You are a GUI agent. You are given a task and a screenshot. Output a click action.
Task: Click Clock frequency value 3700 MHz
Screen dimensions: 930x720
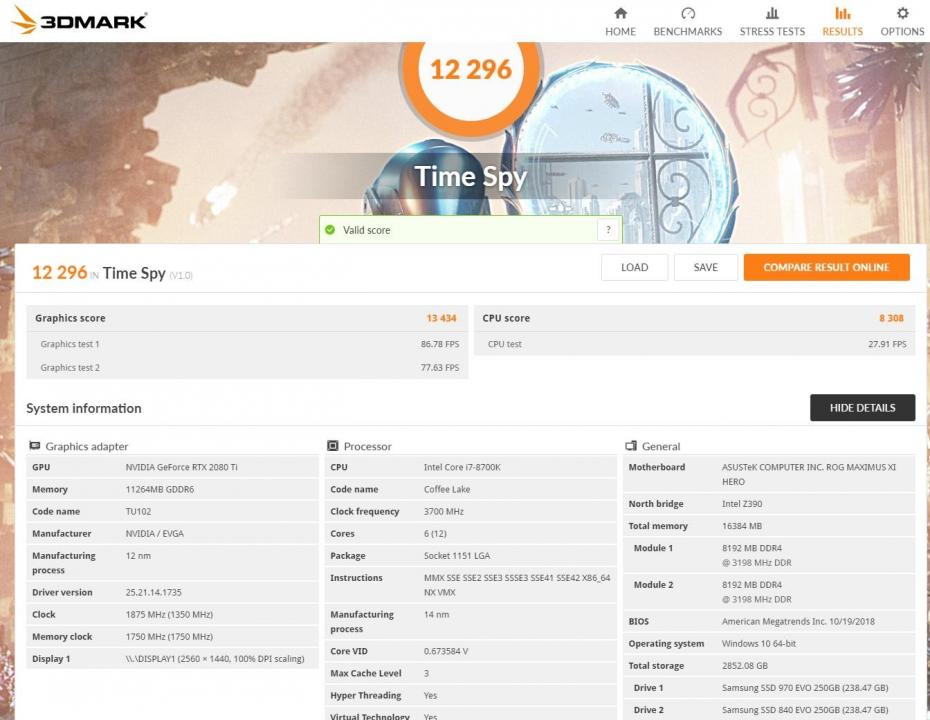pyautogui.click(x=444, y=511)
